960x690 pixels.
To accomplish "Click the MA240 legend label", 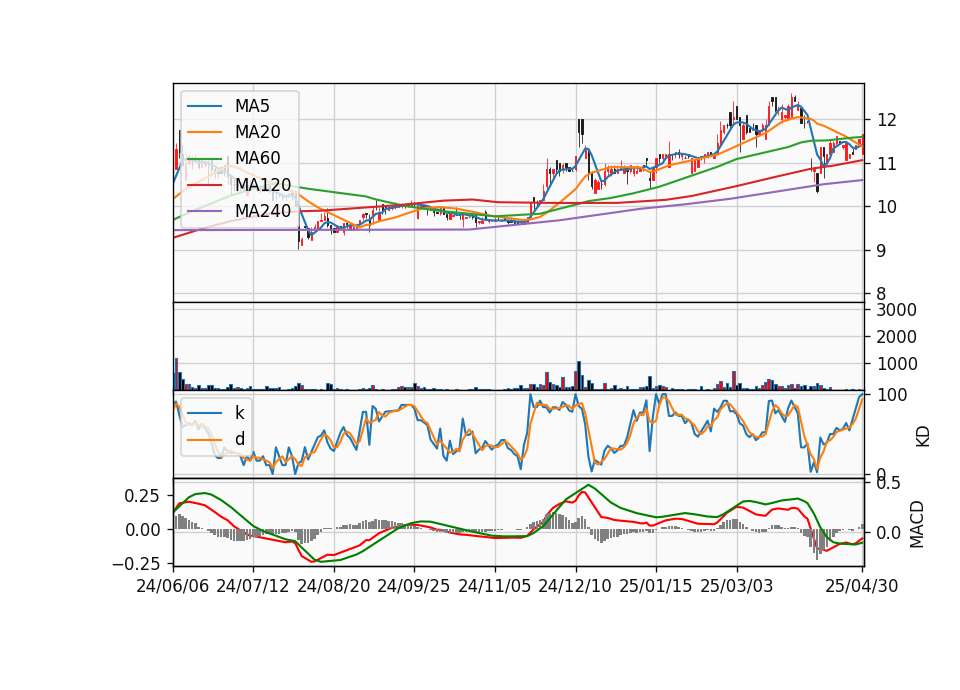I will pos(263,211).
